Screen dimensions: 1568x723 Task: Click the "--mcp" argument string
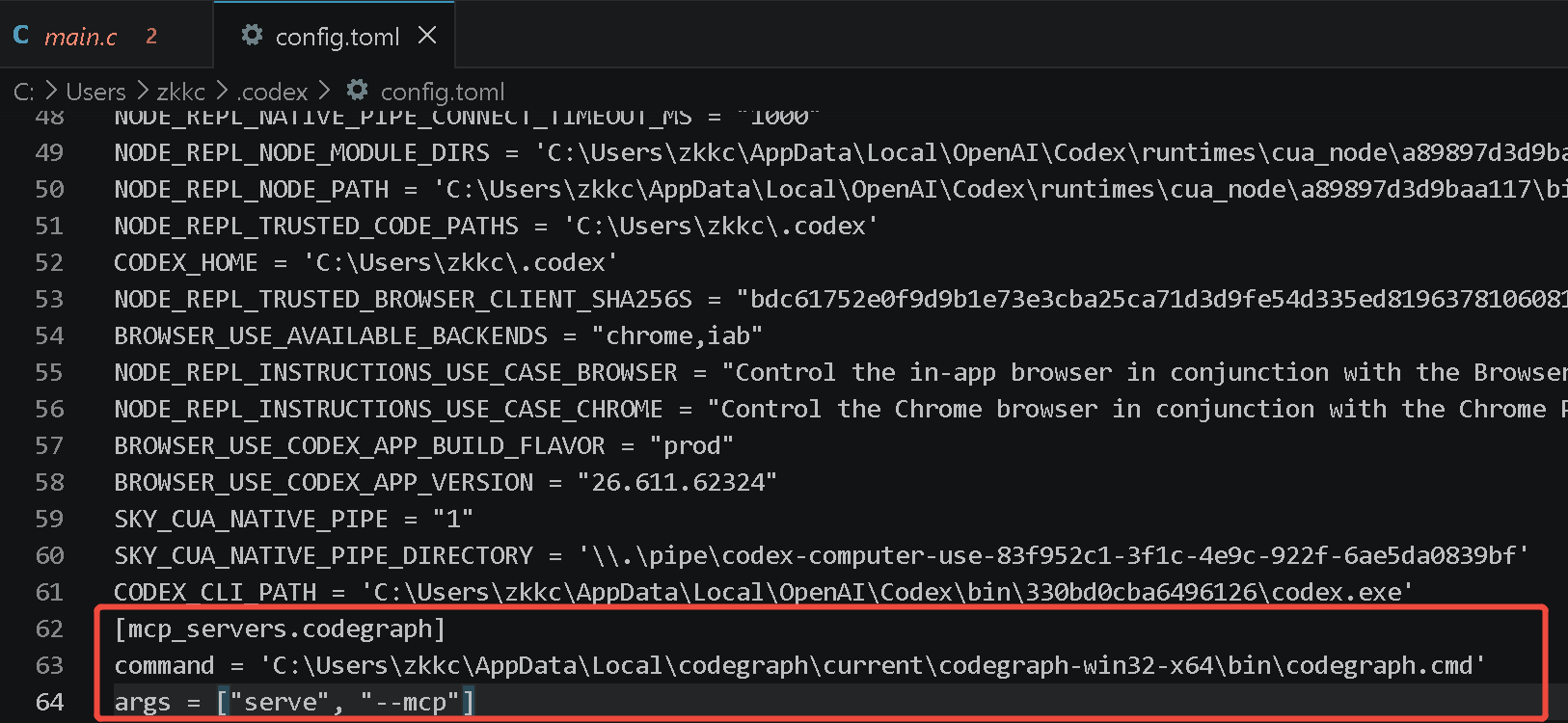click(x=410, y=702)
